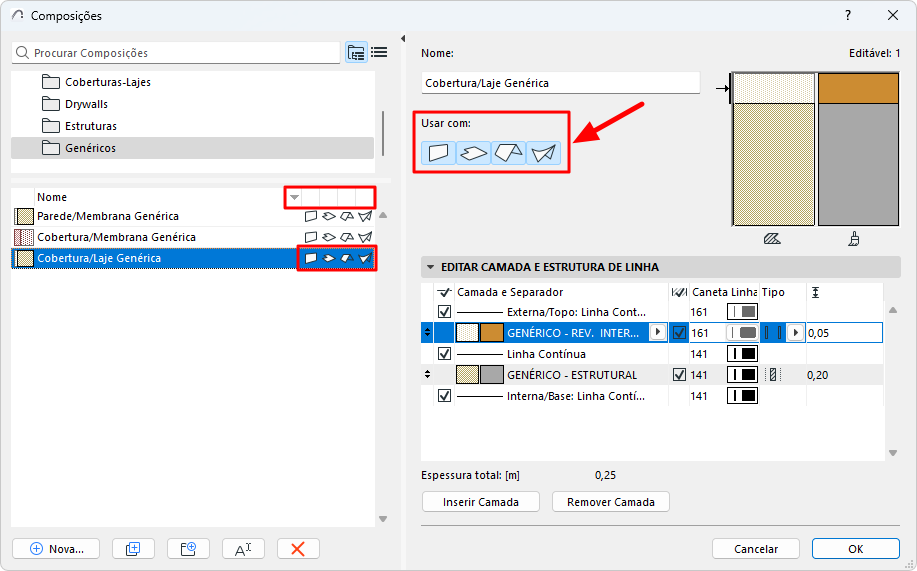Click the Inserir Camada button
Screen dimensions: 917x571
[481, 502]
